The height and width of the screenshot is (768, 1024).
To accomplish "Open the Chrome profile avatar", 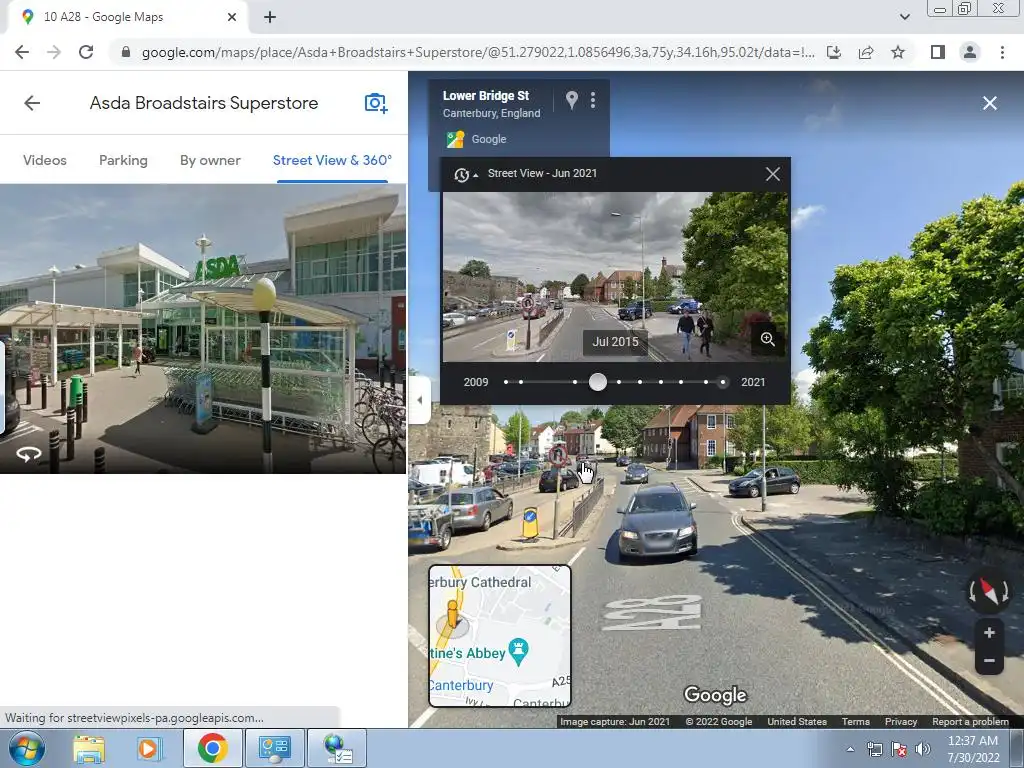I will click(970, 52).
